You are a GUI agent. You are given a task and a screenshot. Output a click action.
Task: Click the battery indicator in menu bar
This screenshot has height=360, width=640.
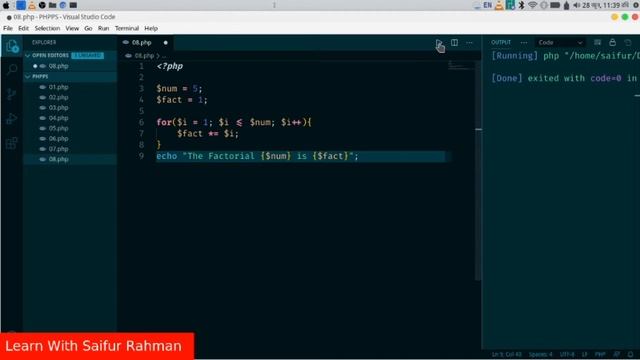click(555, 5)
